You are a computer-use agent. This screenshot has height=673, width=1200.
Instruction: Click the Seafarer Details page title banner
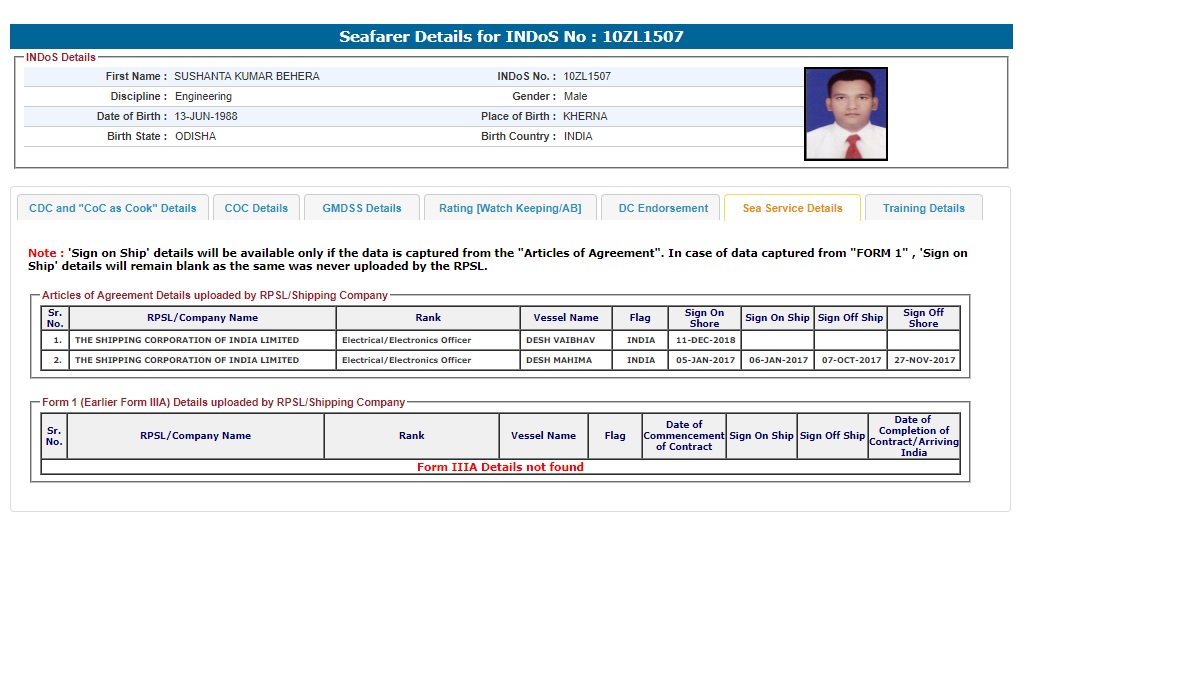coord(511,37)
